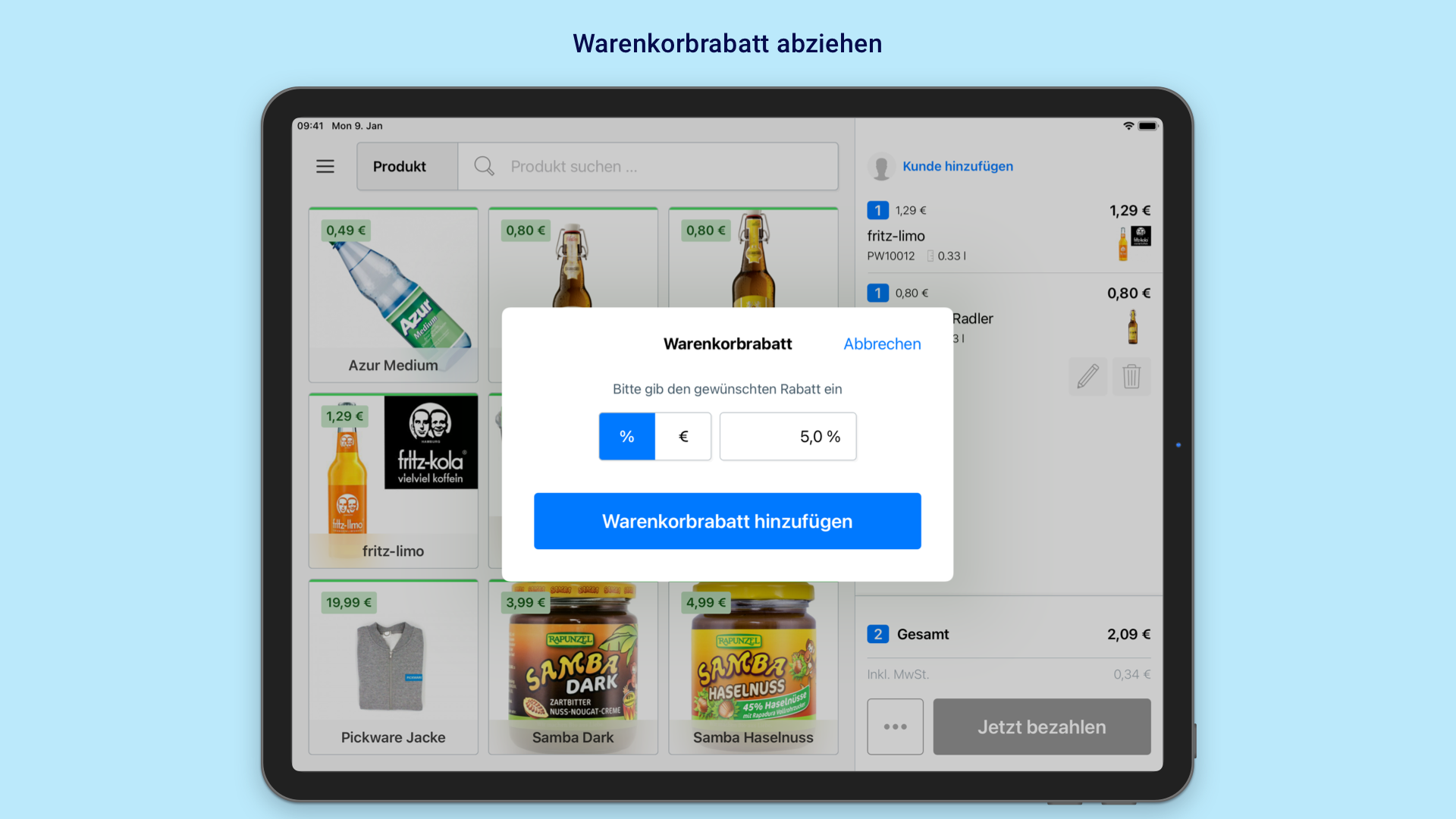The width and height of the screenshot is (1456, 819).
Task: Select euro discount type
Action: click(683, 437)
